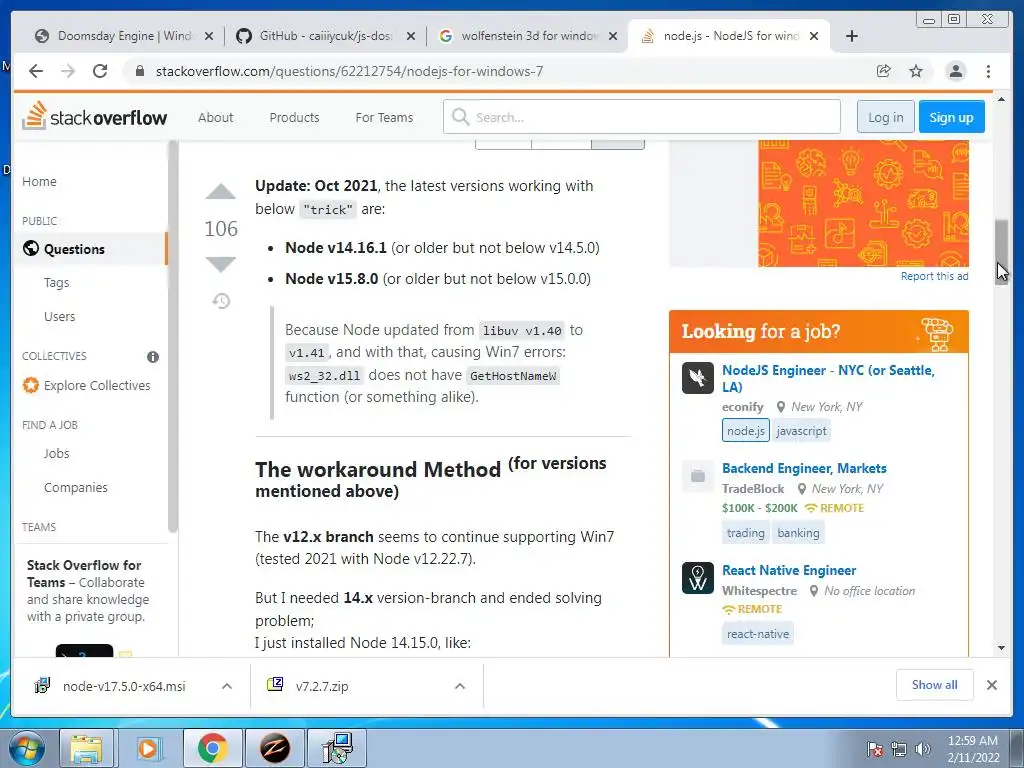
Task: Open the For Teams menu item
Action: (x=384, y=118)
